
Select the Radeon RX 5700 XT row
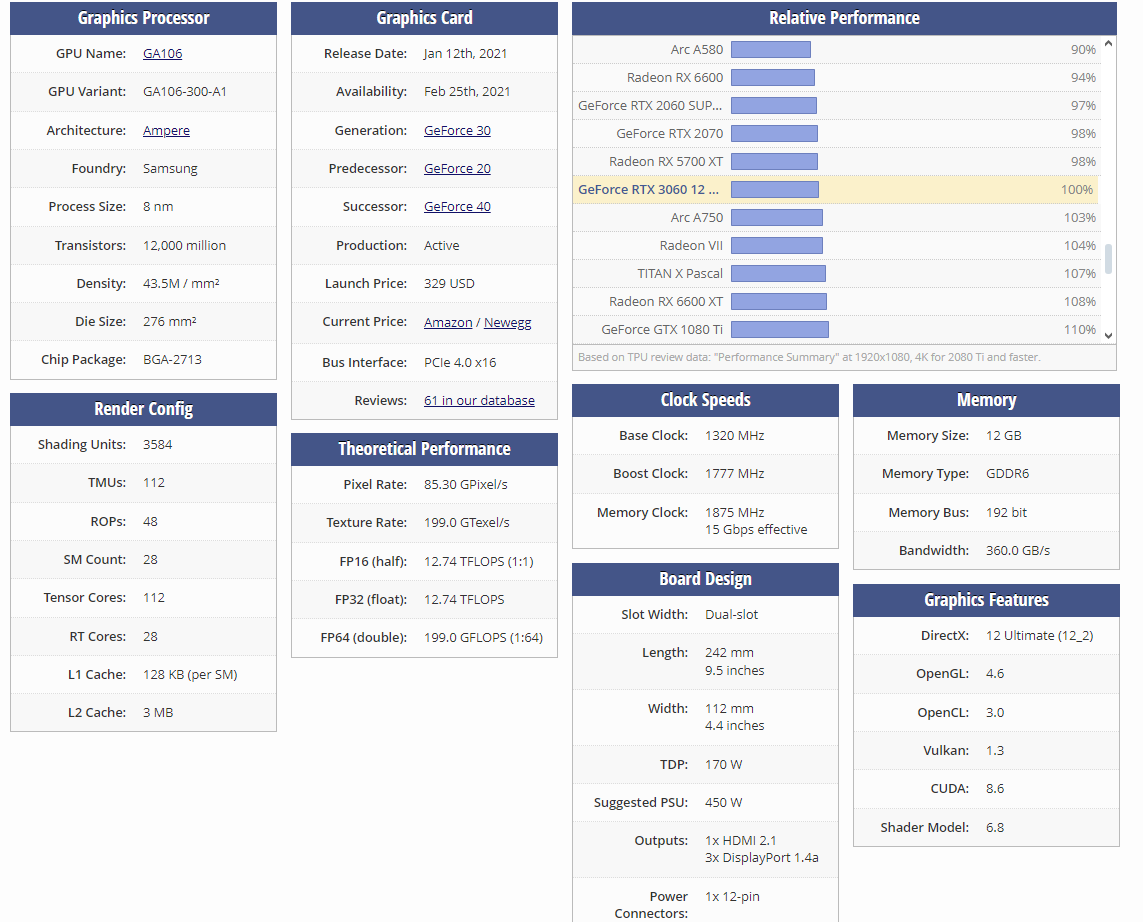pyautogui.click(x=836, y=161)
